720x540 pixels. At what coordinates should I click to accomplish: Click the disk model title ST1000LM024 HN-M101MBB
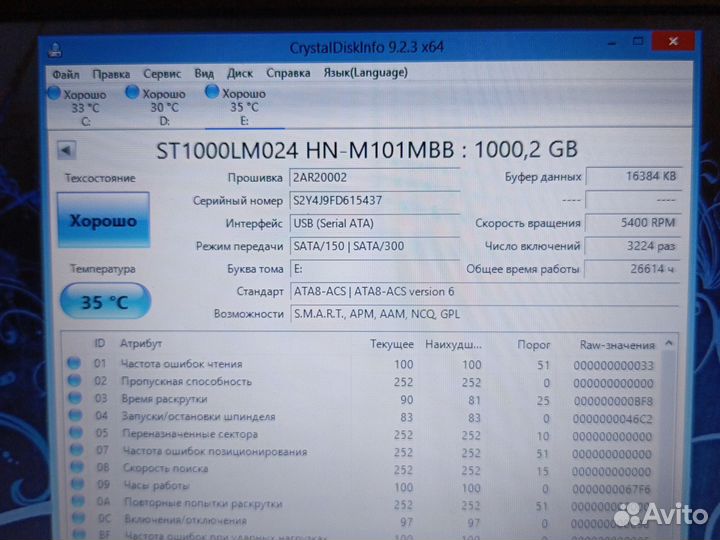(305, 151)
